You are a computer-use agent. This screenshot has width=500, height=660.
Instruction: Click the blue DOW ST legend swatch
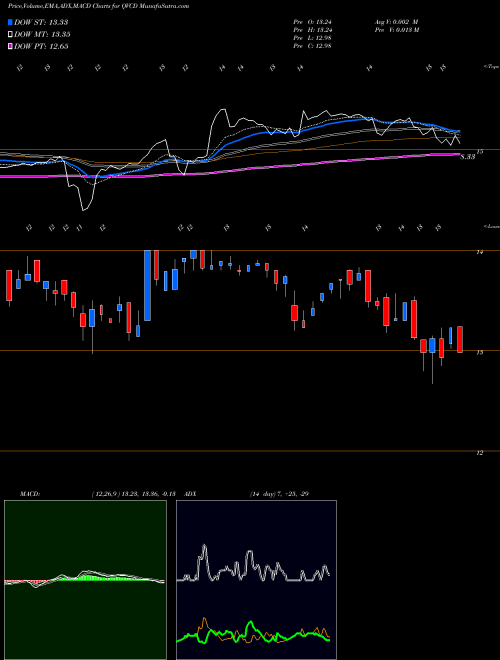[x=10, y=22]
